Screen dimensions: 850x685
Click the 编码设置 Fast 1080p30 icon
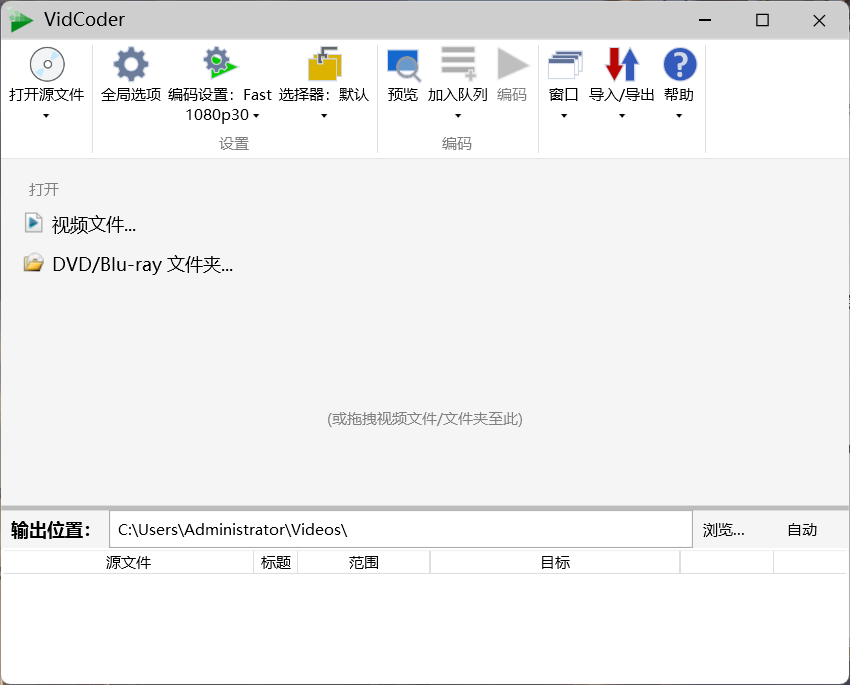coord(220,63)
